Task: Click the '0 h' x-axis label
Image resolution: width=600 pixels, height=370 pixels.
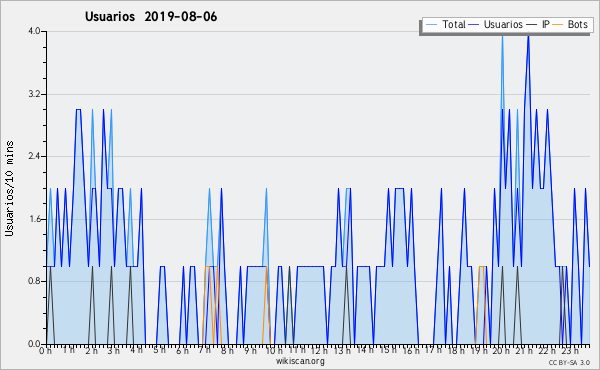Action: tap(45, 351)
